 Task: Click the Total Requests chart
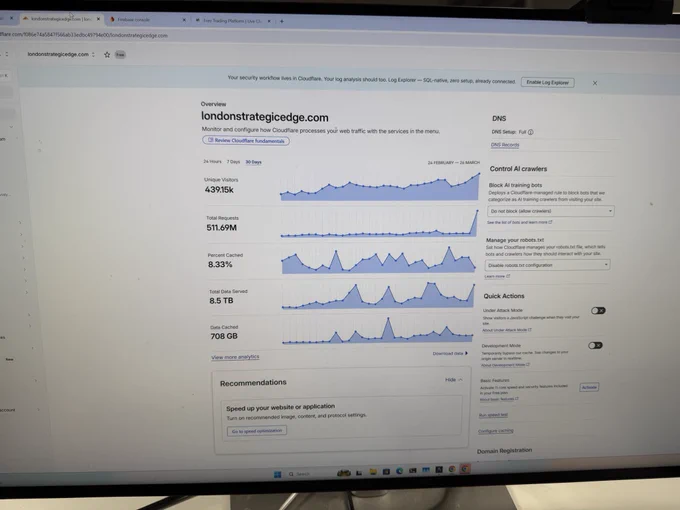click(379, 222)
